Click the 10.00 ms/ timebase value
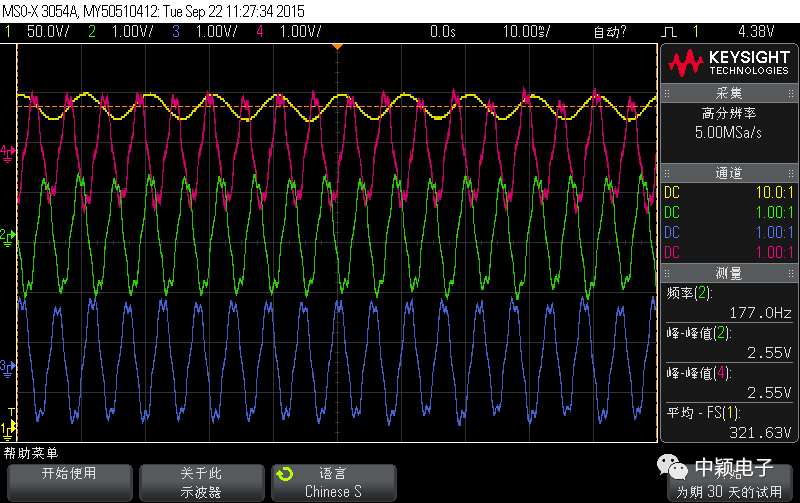Image resolution: width=800 pixels, height=503 pixels. coord(527,32)
